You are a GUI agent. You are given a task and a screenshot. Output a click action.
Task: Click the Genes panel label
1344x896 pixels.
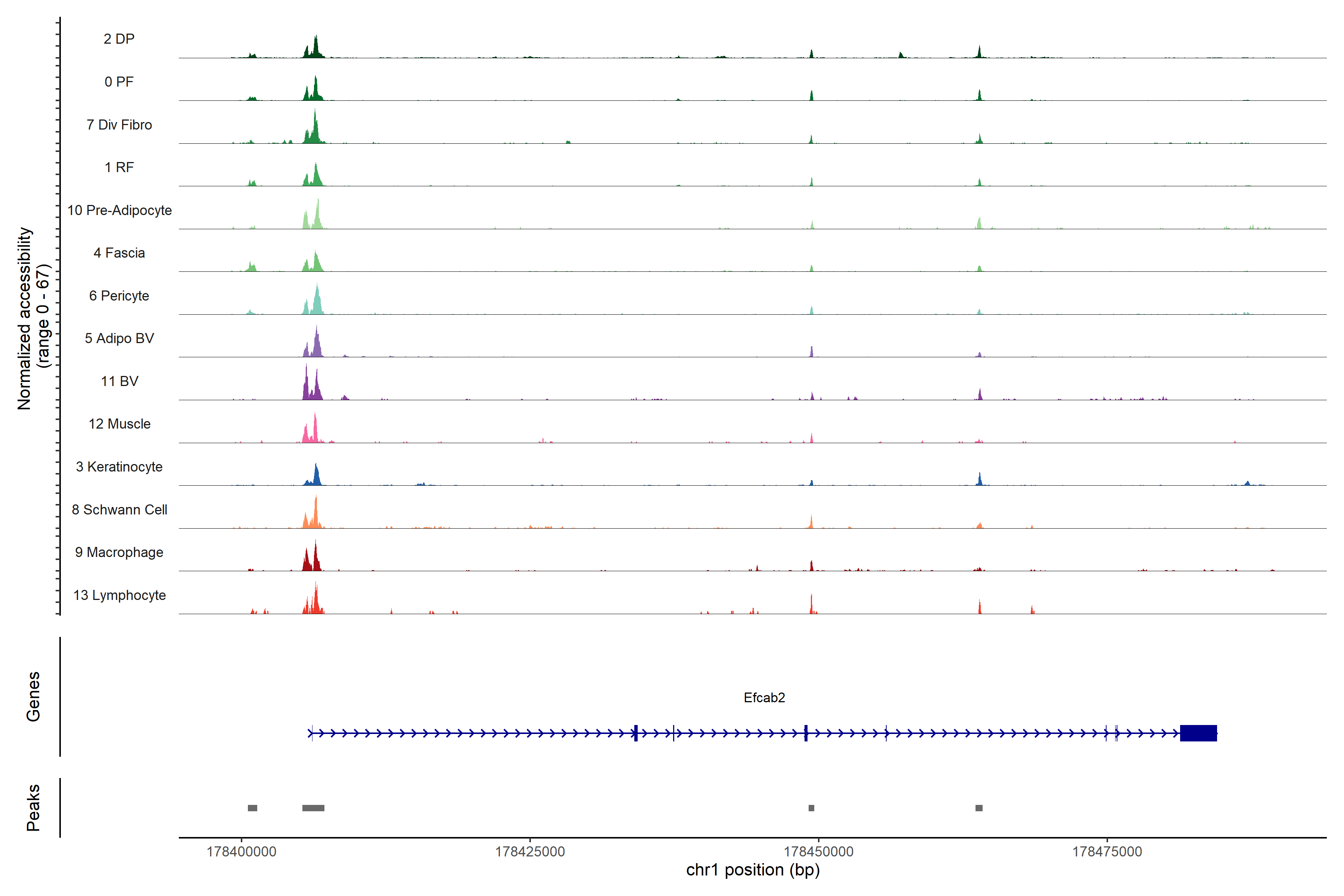pyautogui.click(x=33, y=697)
